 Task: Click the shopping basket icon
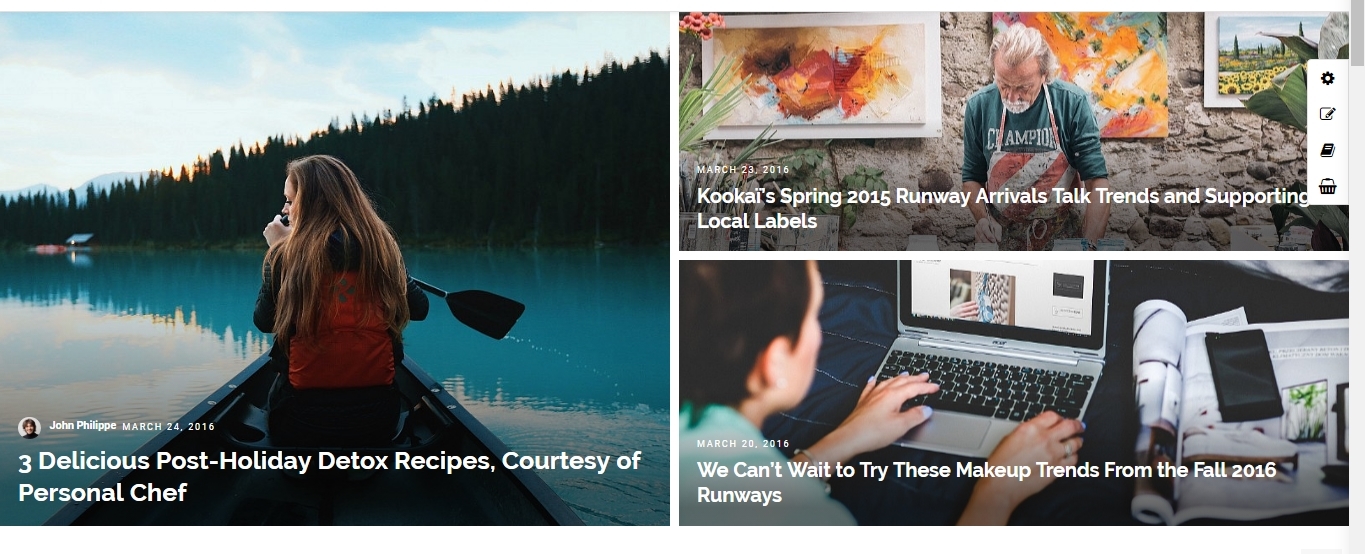click(x=1327, y=186)
